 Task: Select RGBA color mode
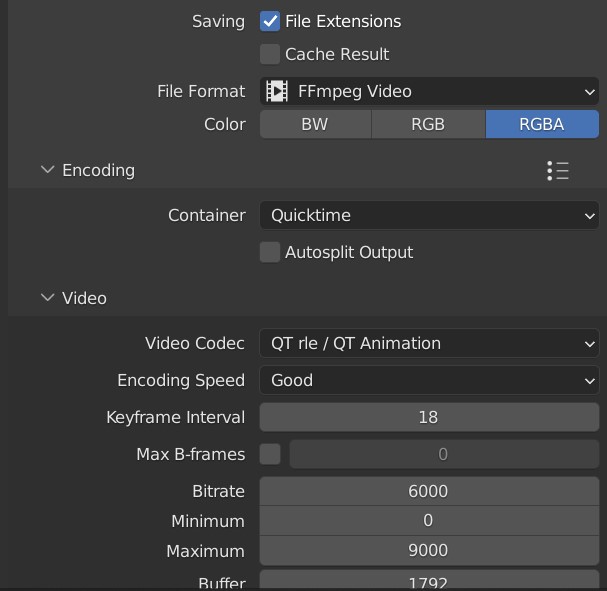[x=542, y=124]
